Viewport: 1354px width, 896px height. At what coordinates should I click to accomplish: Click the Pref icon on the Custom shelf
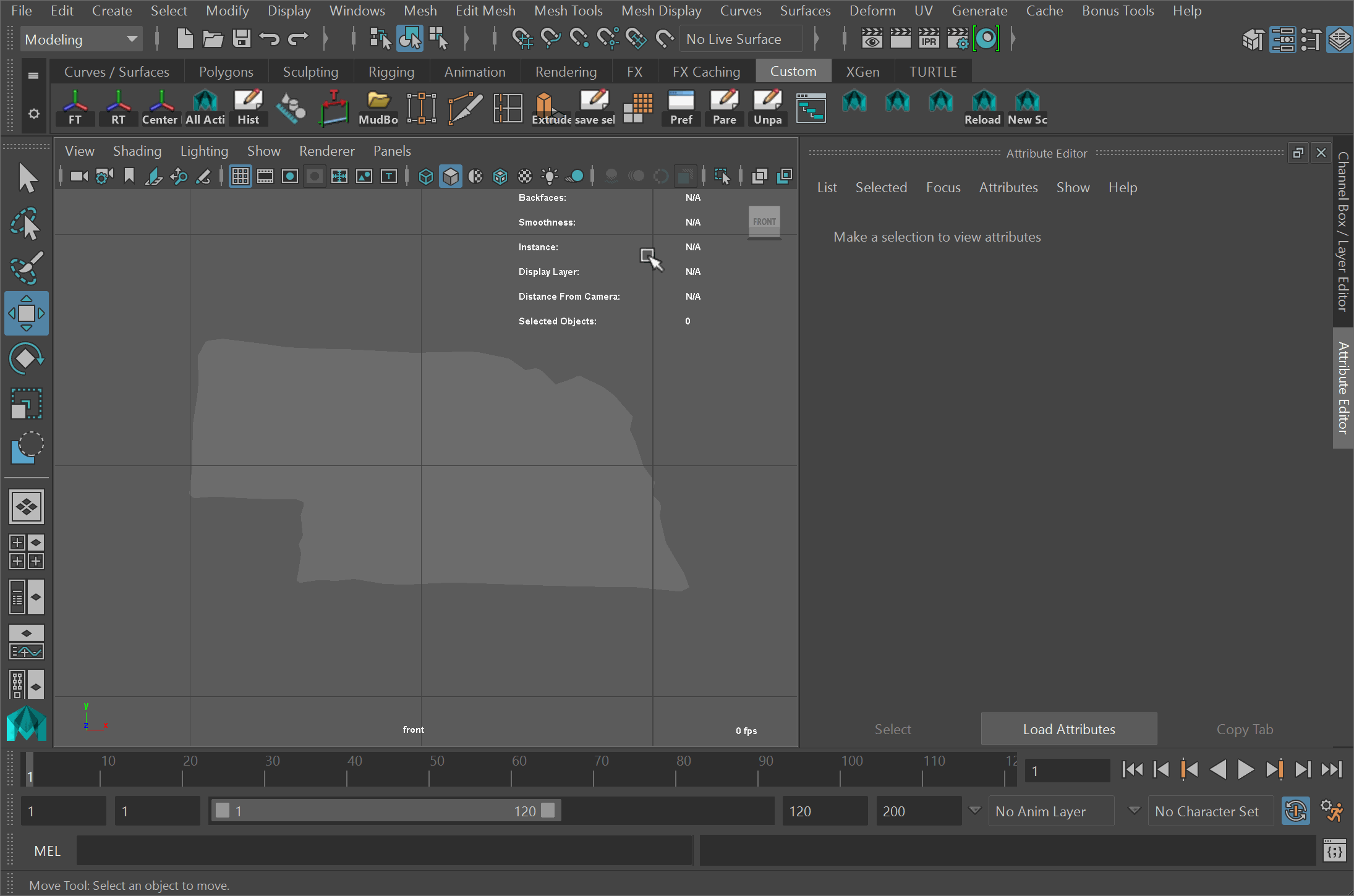(x=681, y=106)
